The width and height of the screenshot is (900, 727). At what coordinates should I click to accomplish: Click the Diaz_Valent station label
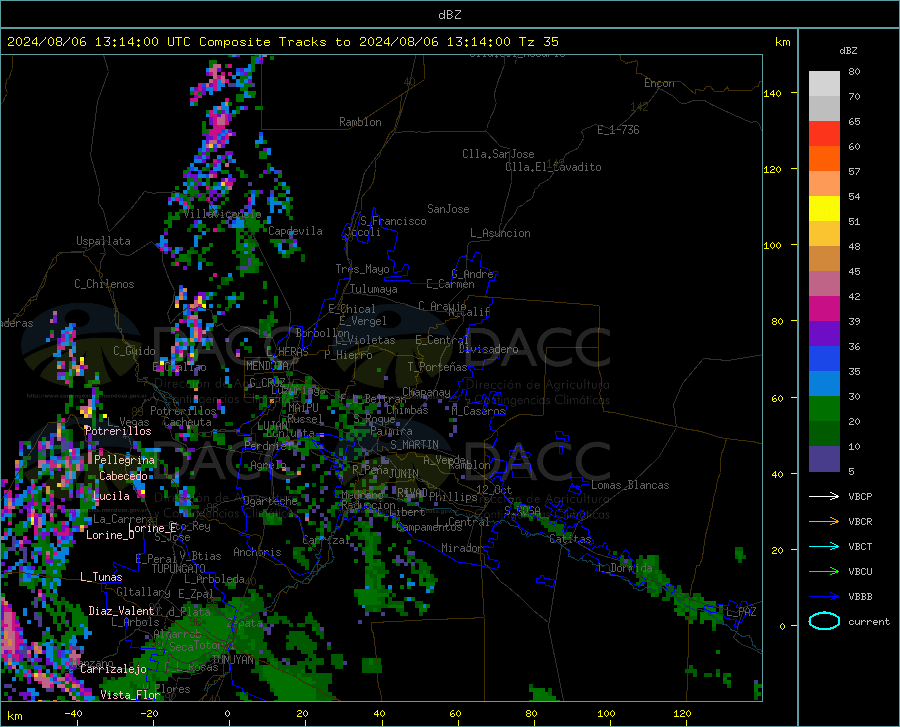pyautogui.click(x=121, y=611)
